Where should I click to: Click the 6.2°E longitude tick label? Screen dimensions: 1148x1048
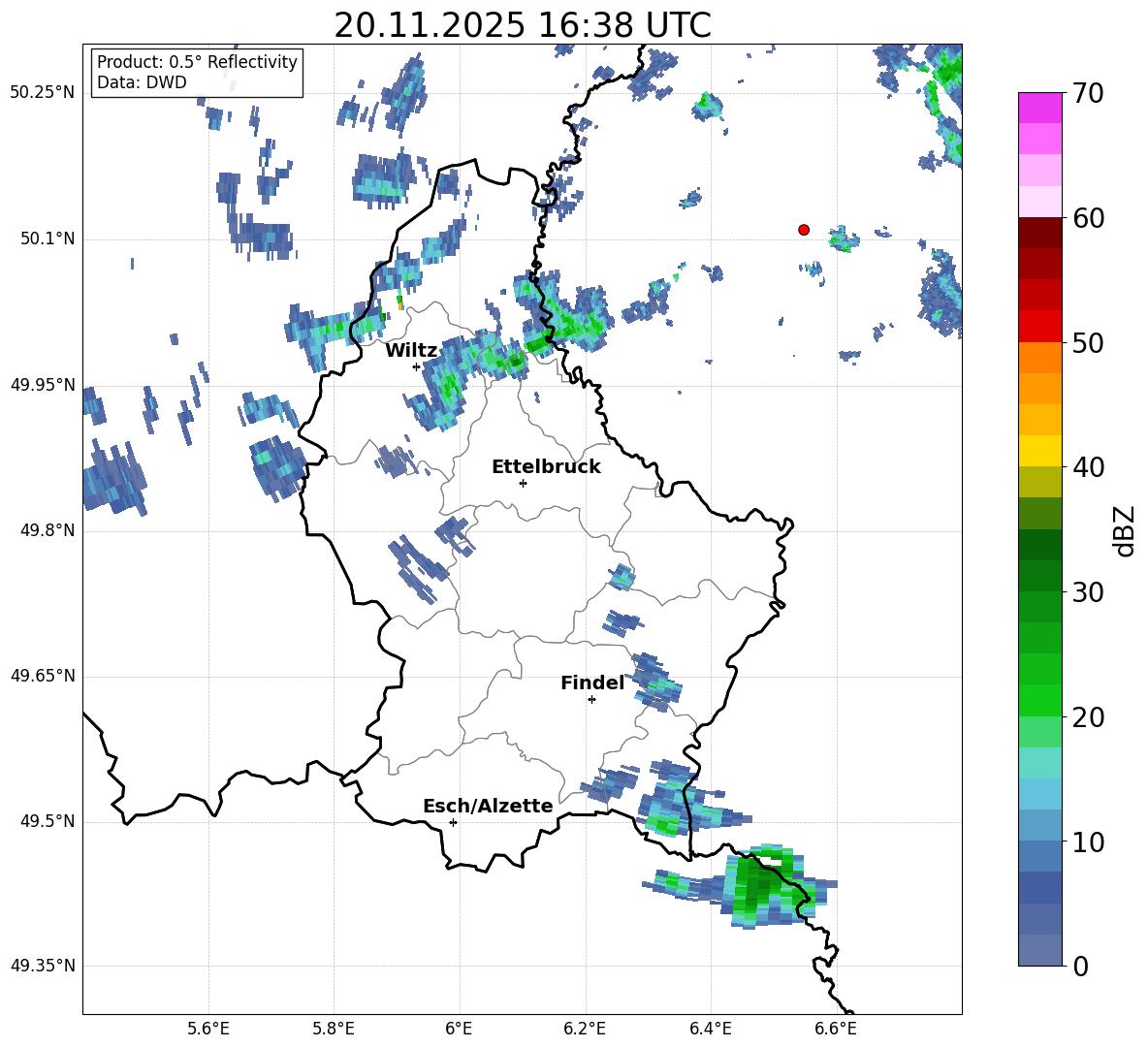coord(585,1027)
